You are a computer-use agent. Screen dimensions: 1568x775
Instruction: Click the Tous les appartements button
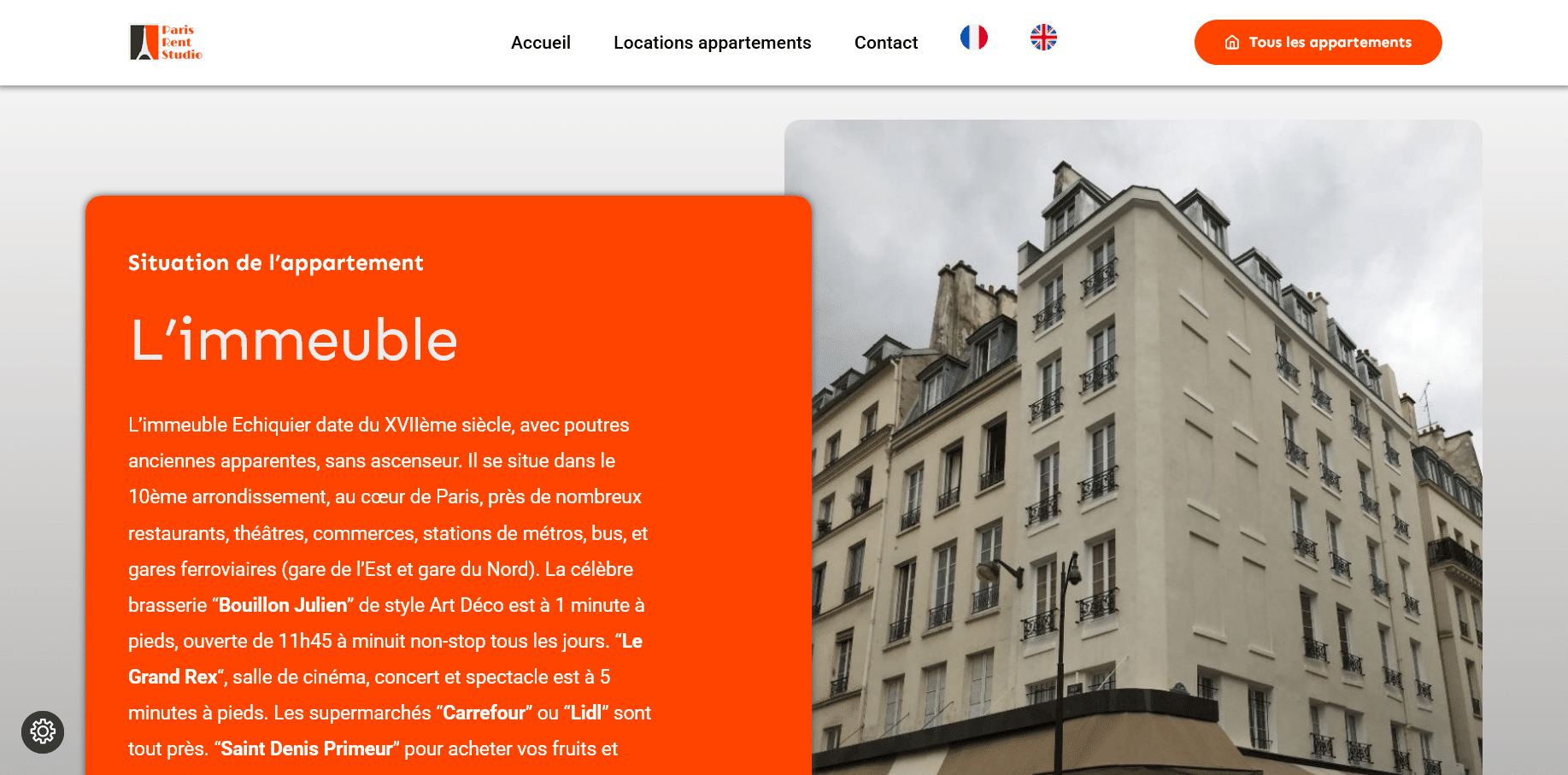1318,42
